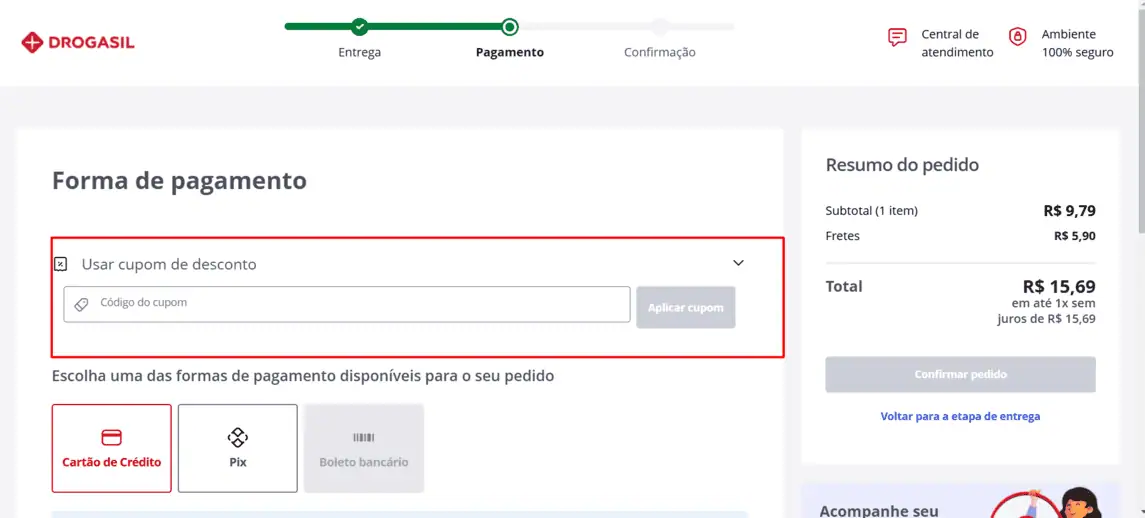Choose Pix payment option
Viewport: 1145px width, 518px height.
tap(238, 449)
